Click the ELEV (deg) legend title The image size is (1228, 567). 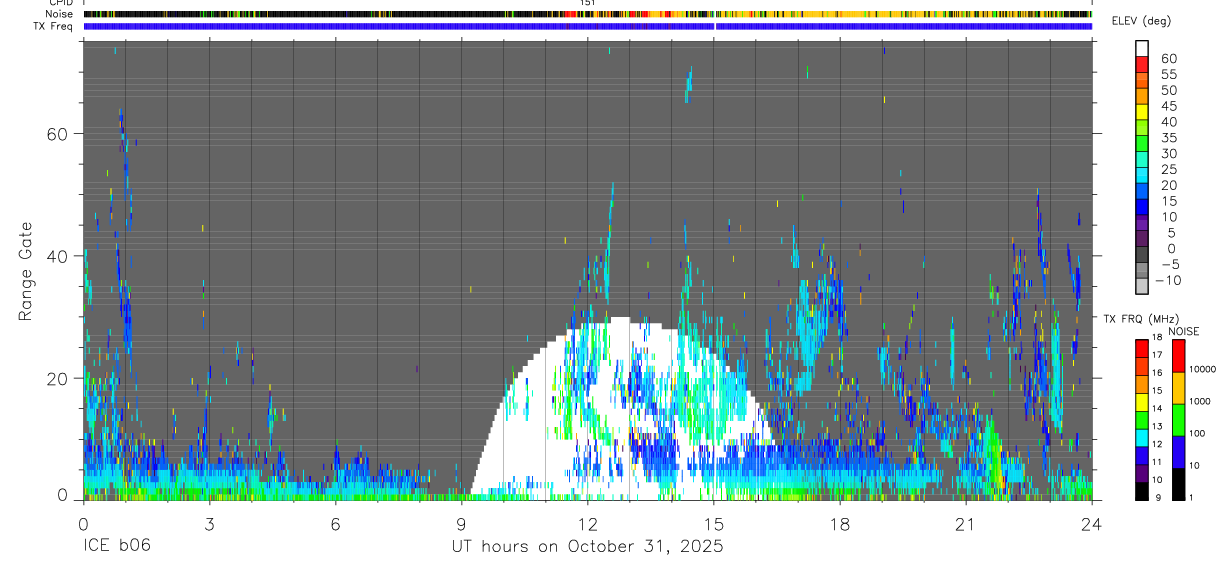pyautogui.click(x=1141, y=21)
